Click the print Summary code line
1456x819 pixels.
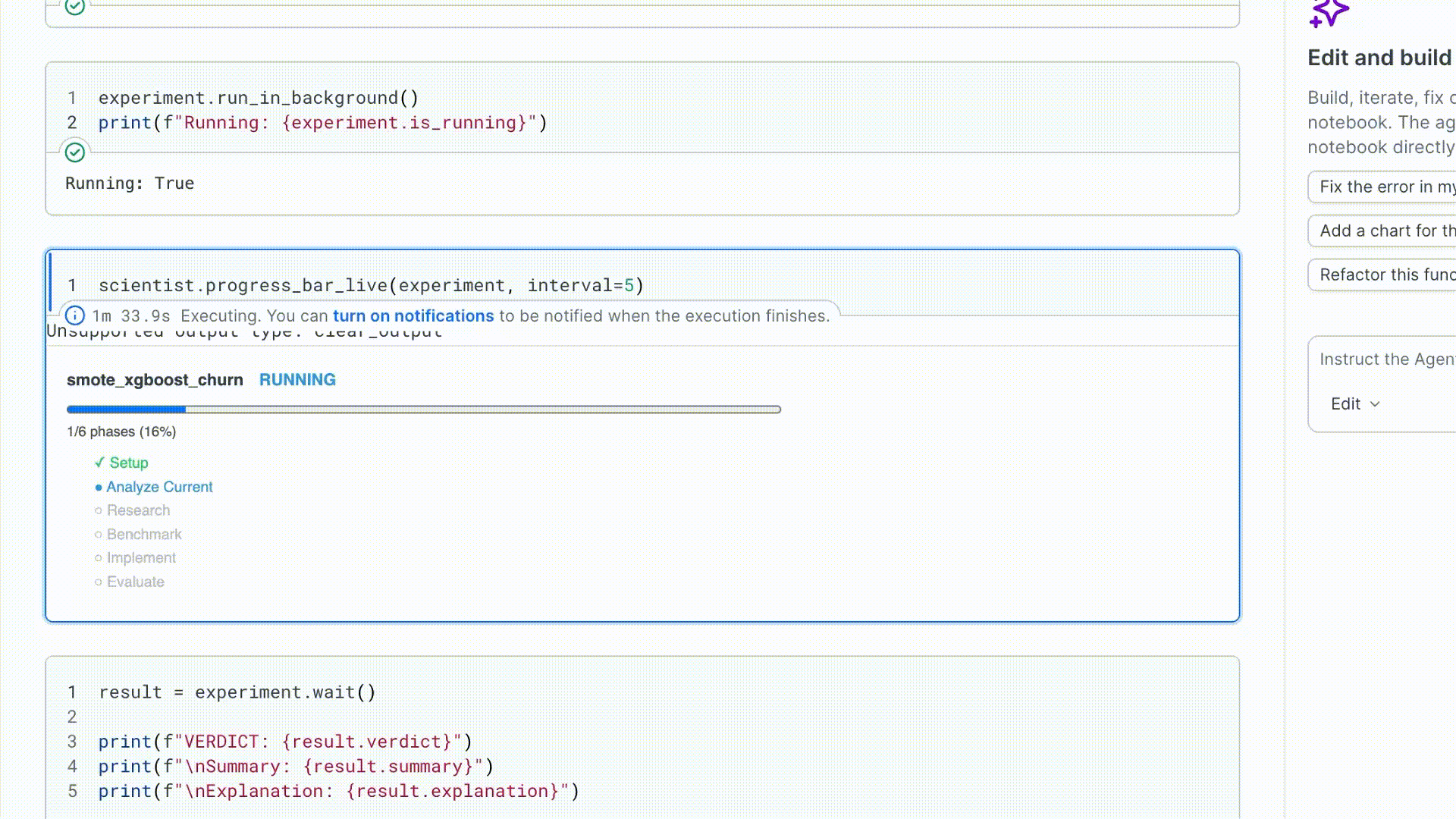tap(296, 767)
